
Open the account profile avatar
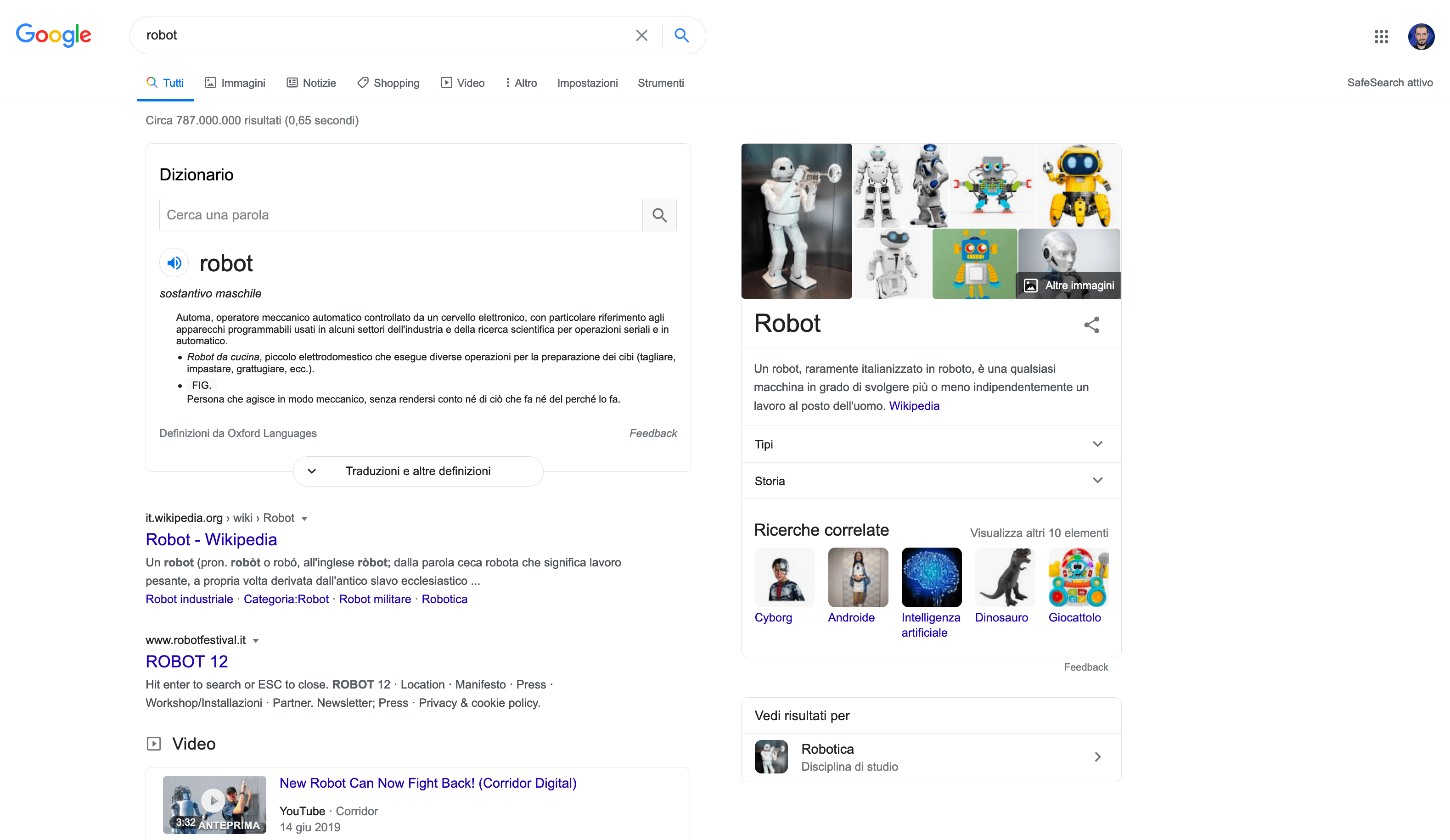1421,36
